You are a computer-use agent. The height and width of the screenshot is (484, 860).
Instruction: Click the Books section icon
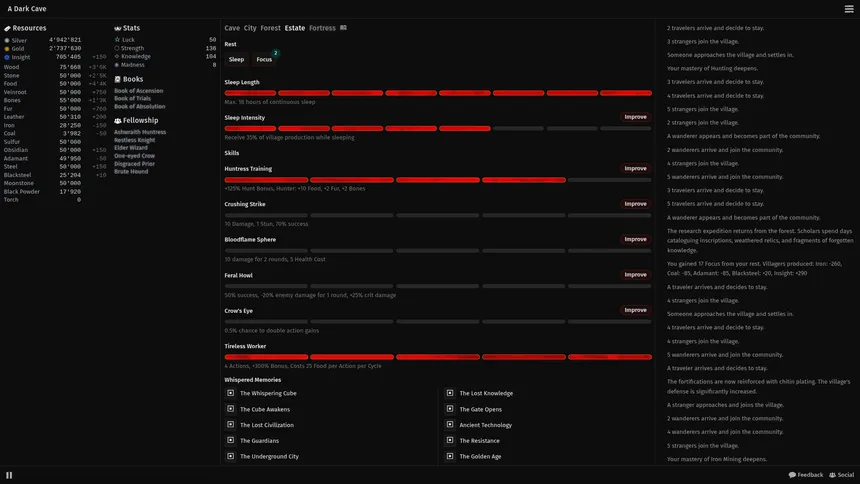(117, 79)
